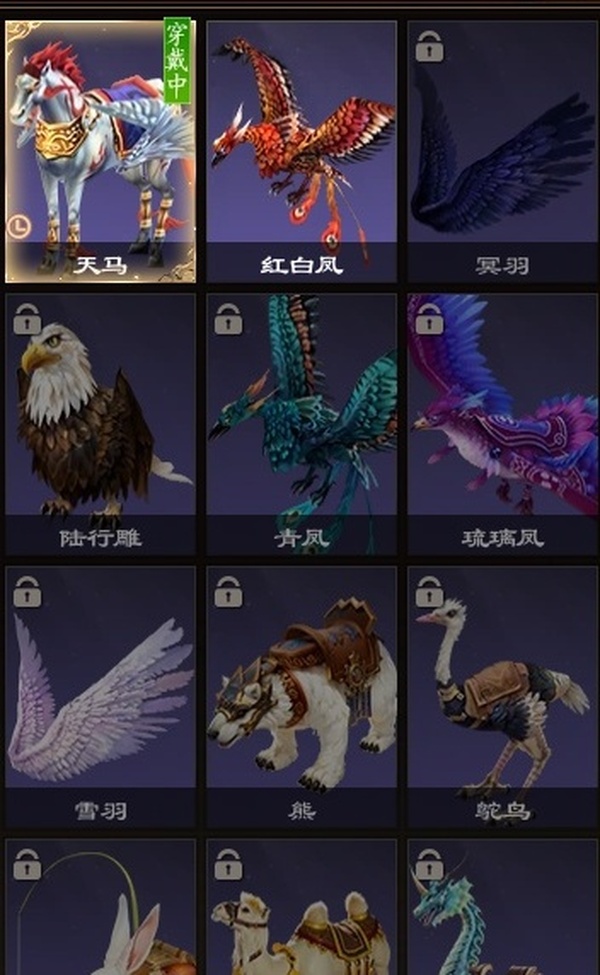Click the lock icon on 鸵鸟 ostrich card

429,591
